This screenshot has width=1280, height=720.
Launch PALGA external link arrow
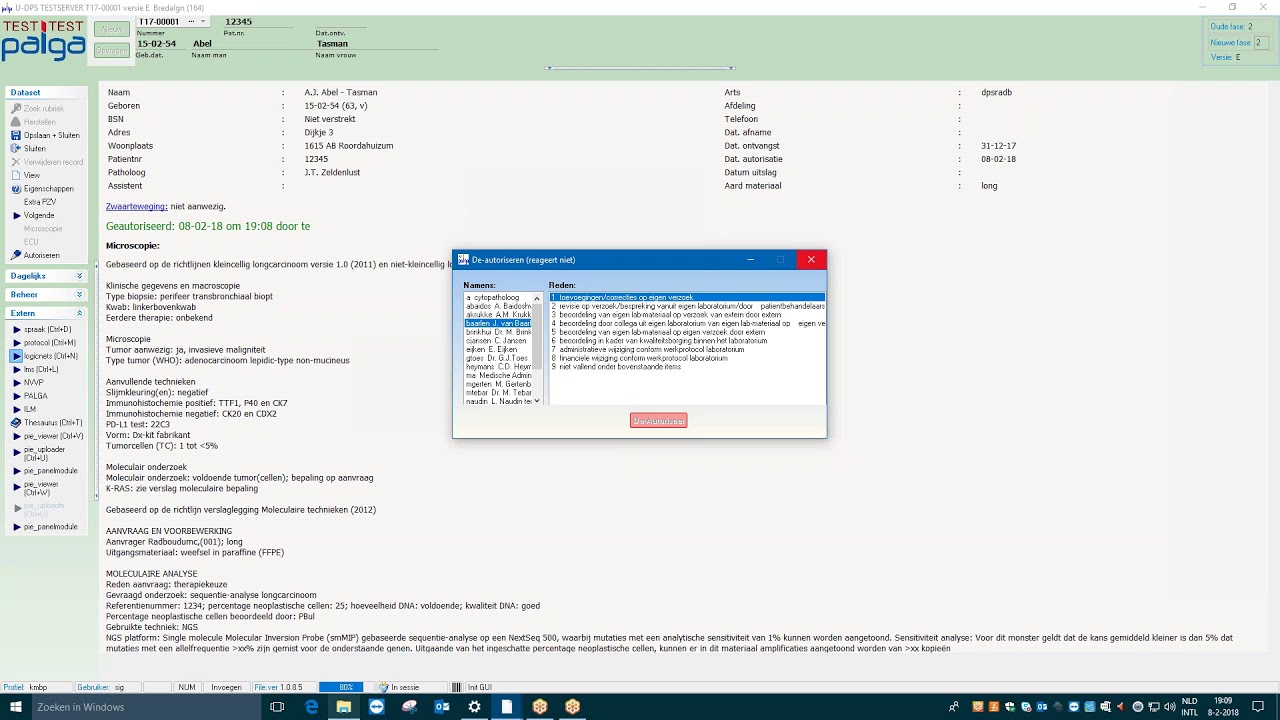click(x=16, y=396)
